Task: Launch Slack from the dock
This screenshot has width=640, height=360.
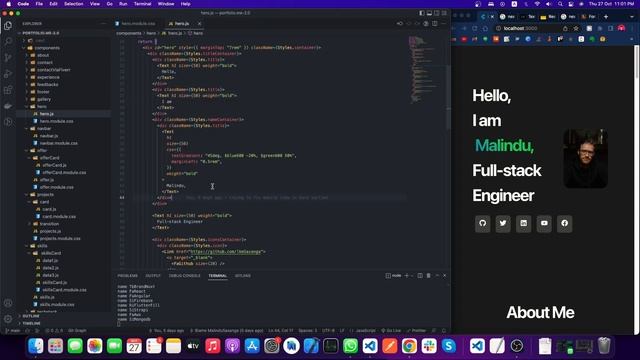Action: pyautogui.click(x=429, y=346)
